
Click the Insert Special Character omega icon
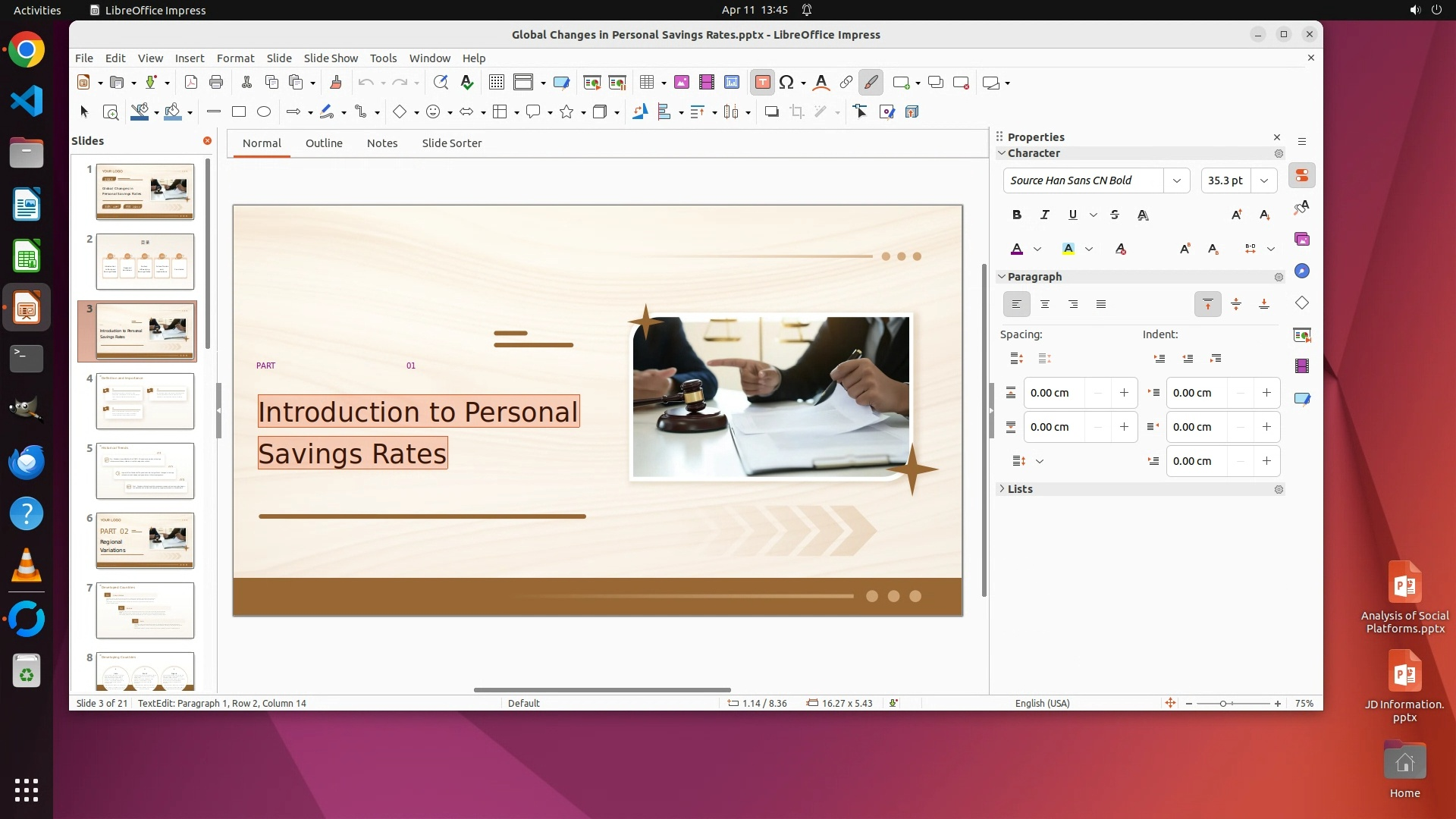point(786,83)
